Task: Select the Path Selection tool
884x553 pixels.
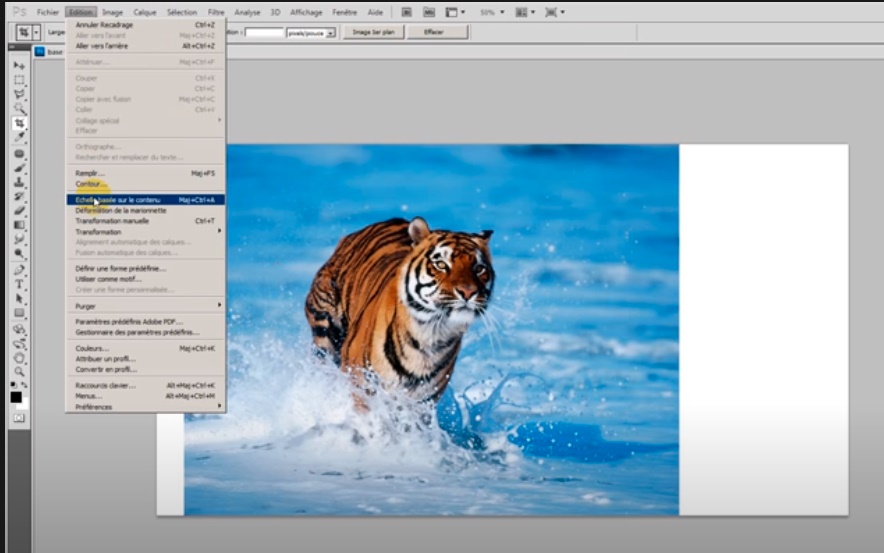Action: tap(19, 298)
